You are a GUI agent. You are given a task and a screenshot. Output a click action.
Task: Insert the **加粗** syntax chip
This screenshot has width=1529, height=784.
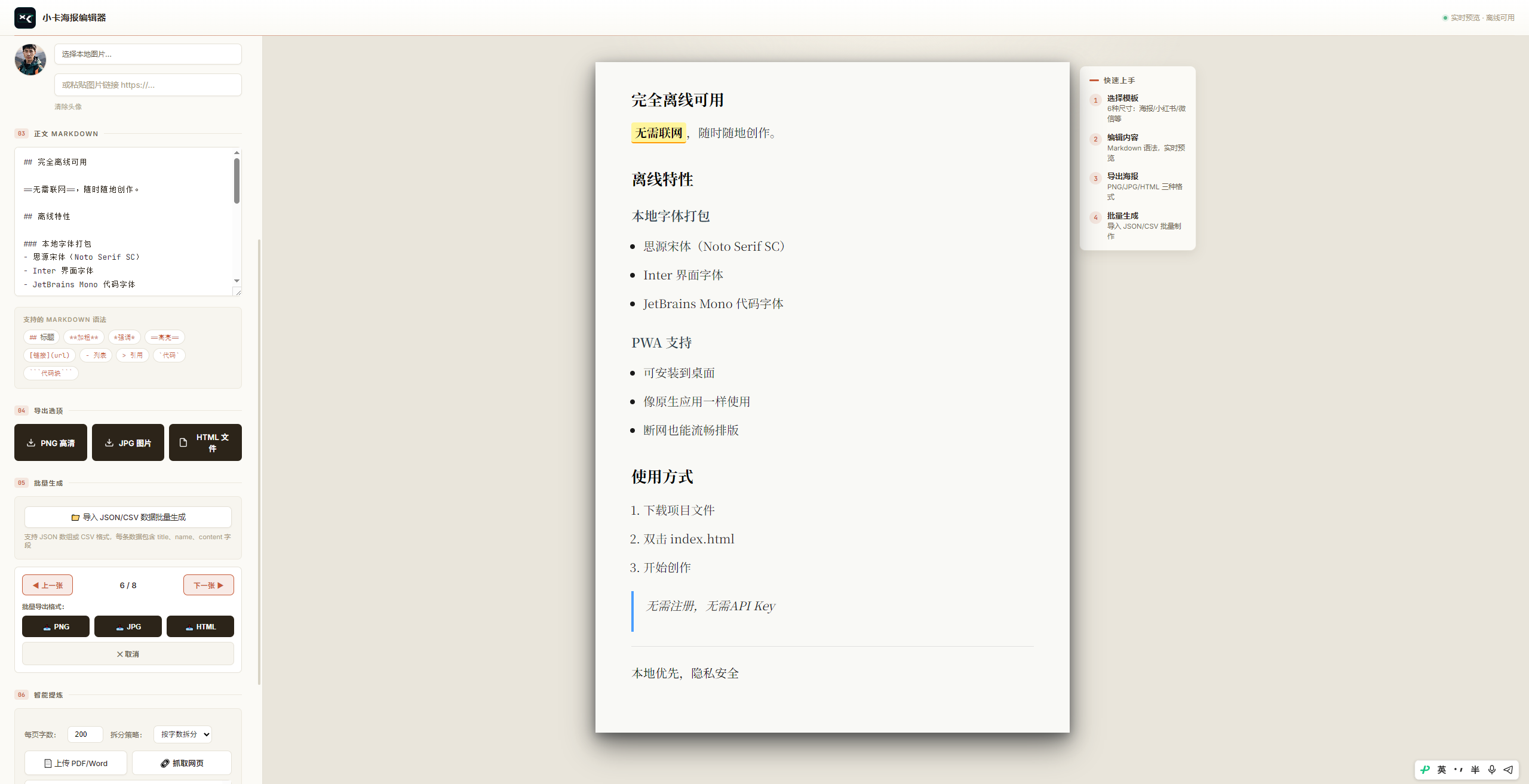(84, 337)
